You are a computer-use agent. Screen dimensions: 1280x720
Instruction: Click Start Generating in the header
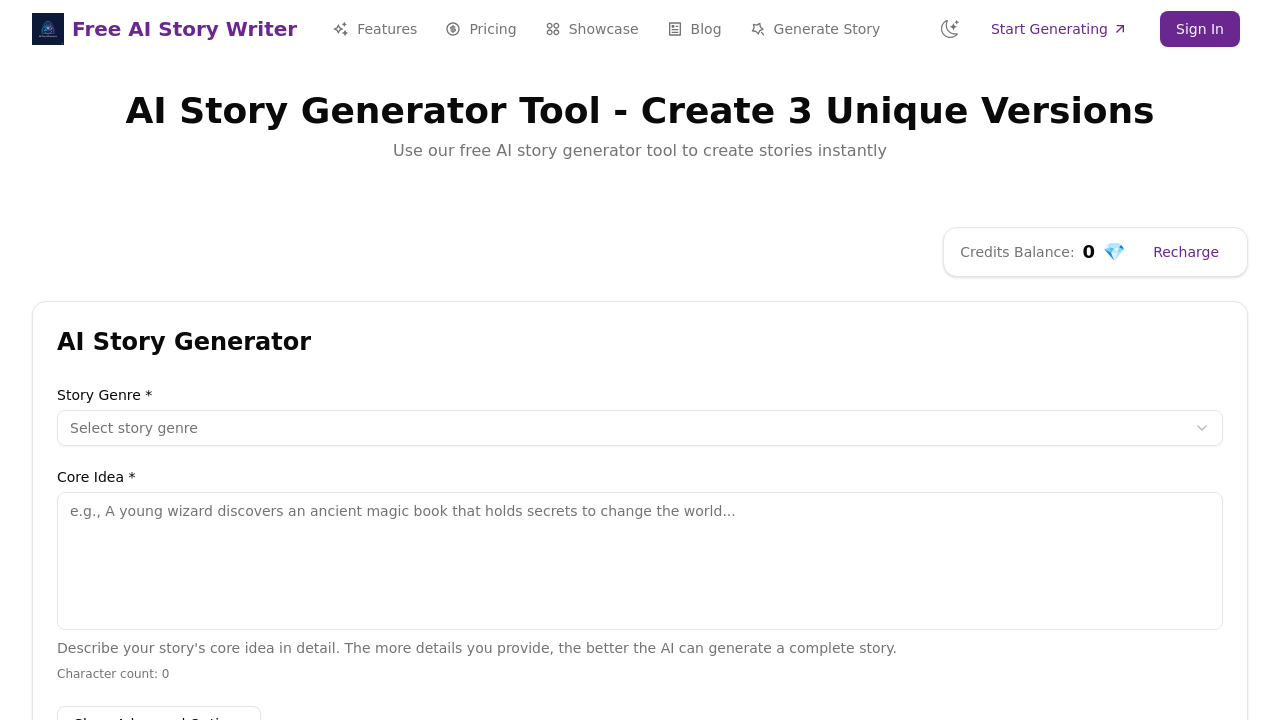1049,28
